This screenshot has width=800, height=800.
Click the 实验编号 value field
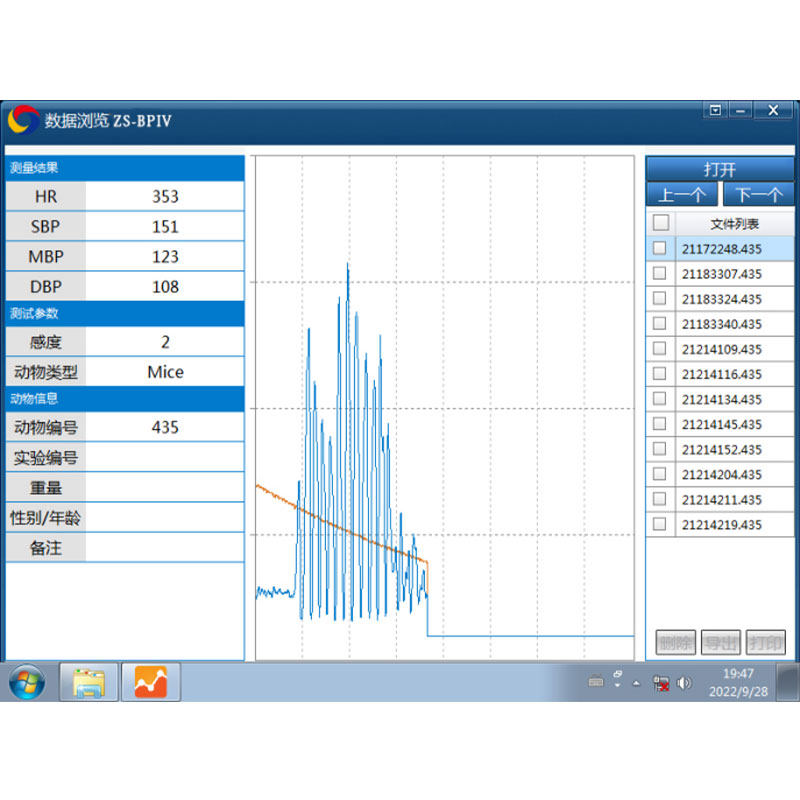[165, 457]
